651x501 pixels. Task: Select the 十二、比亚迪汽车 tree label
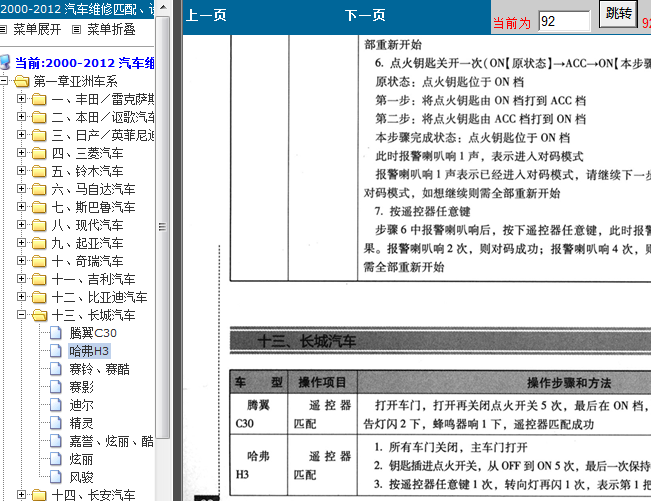click(x=100, y=297)
